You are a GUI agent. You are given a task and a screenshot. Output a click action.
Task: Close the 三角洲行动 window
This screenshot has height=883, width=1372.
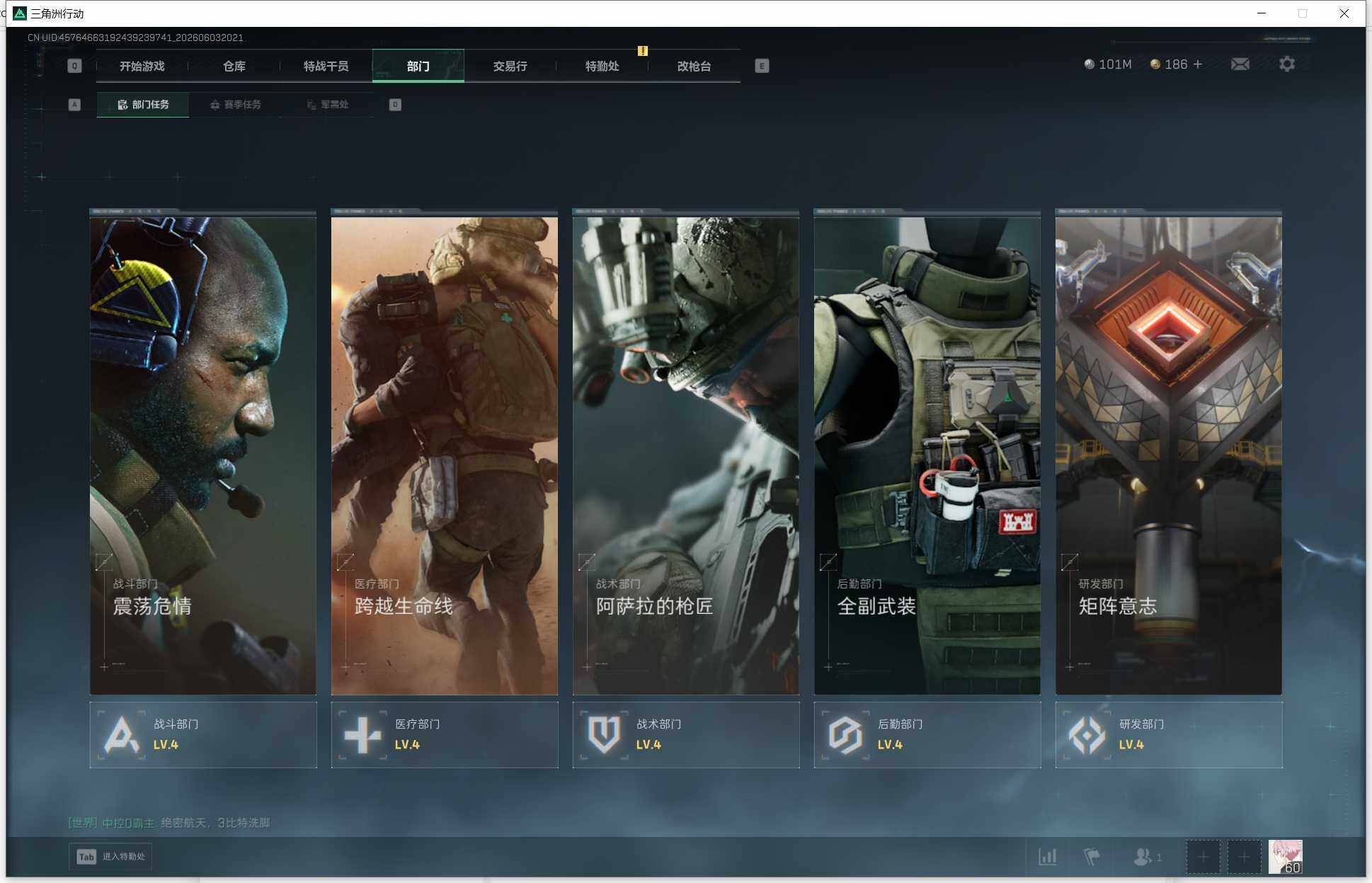click(1344, 13)
